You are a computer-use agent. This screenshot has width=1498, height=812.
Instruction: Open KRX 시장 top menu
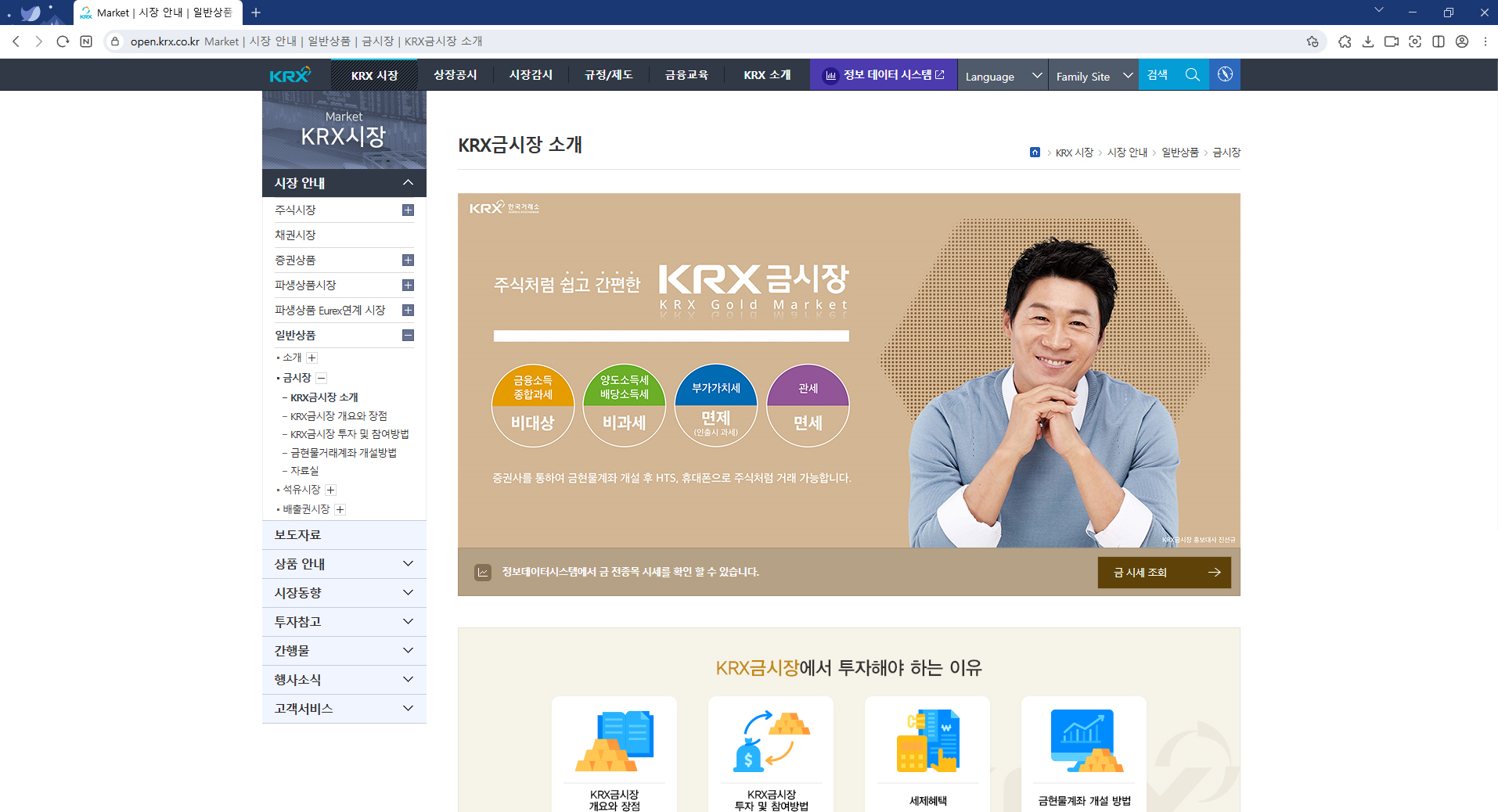click(374, 75)
